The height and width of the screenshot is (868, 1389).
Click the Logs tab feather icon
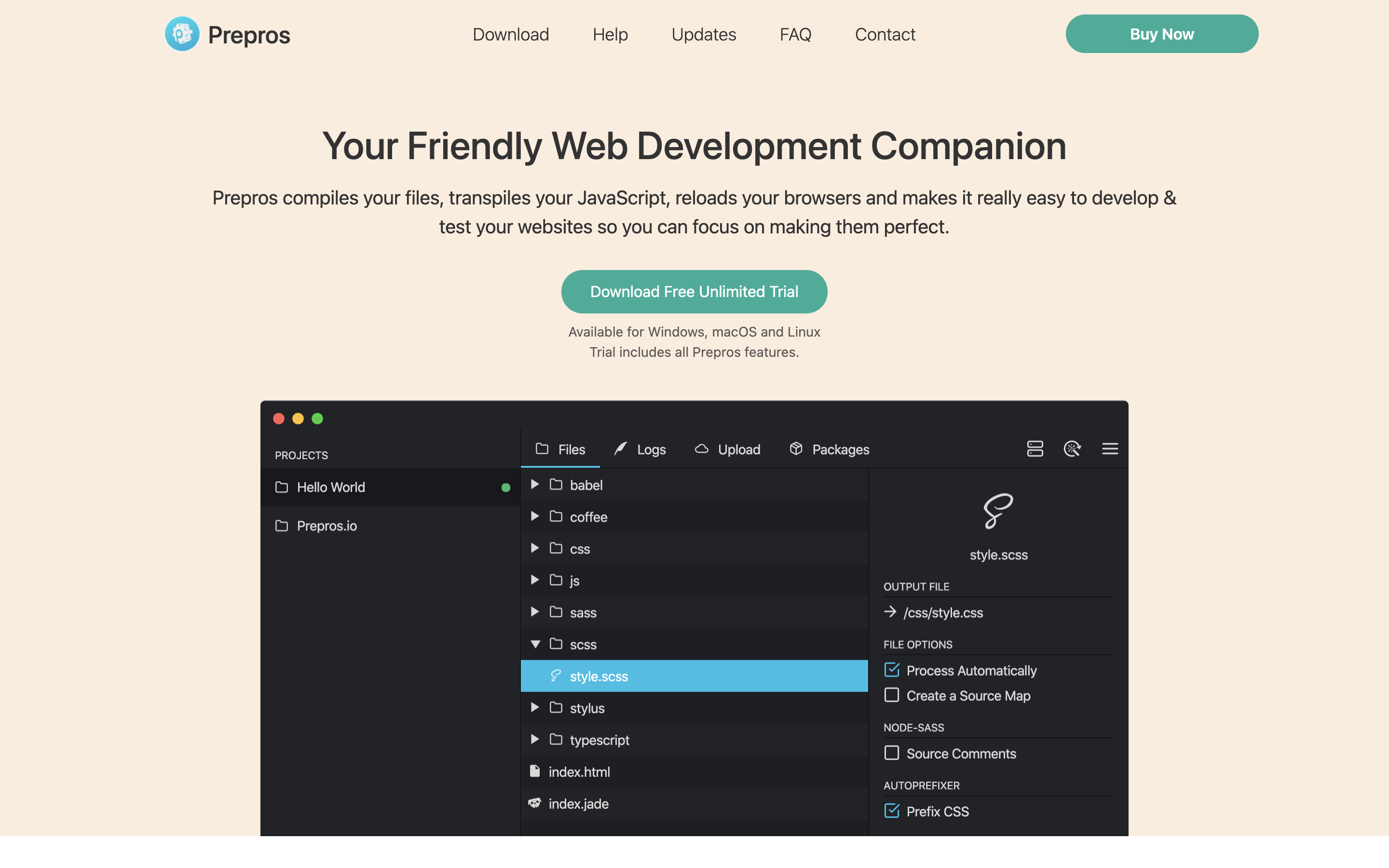(x=620, y=448)
